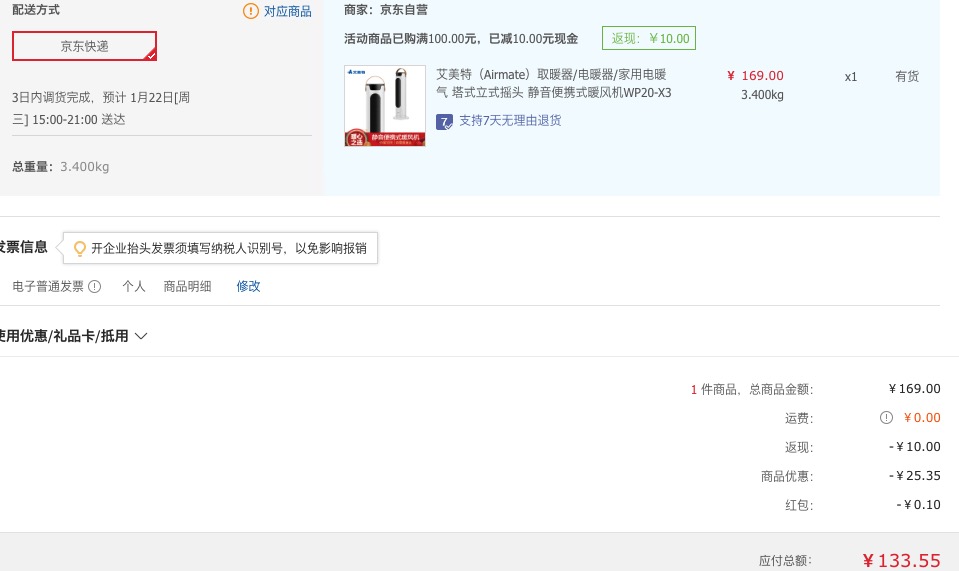
Task: Click the orange warning icon beside 对应商品
Action: 251,11
